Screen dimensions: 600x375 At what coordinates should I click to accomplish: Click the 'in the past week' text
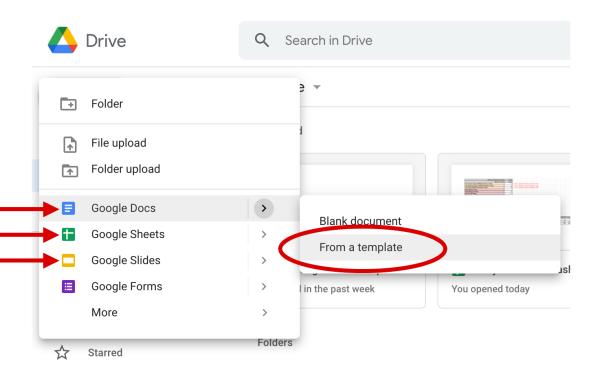(x=339, y=289)
